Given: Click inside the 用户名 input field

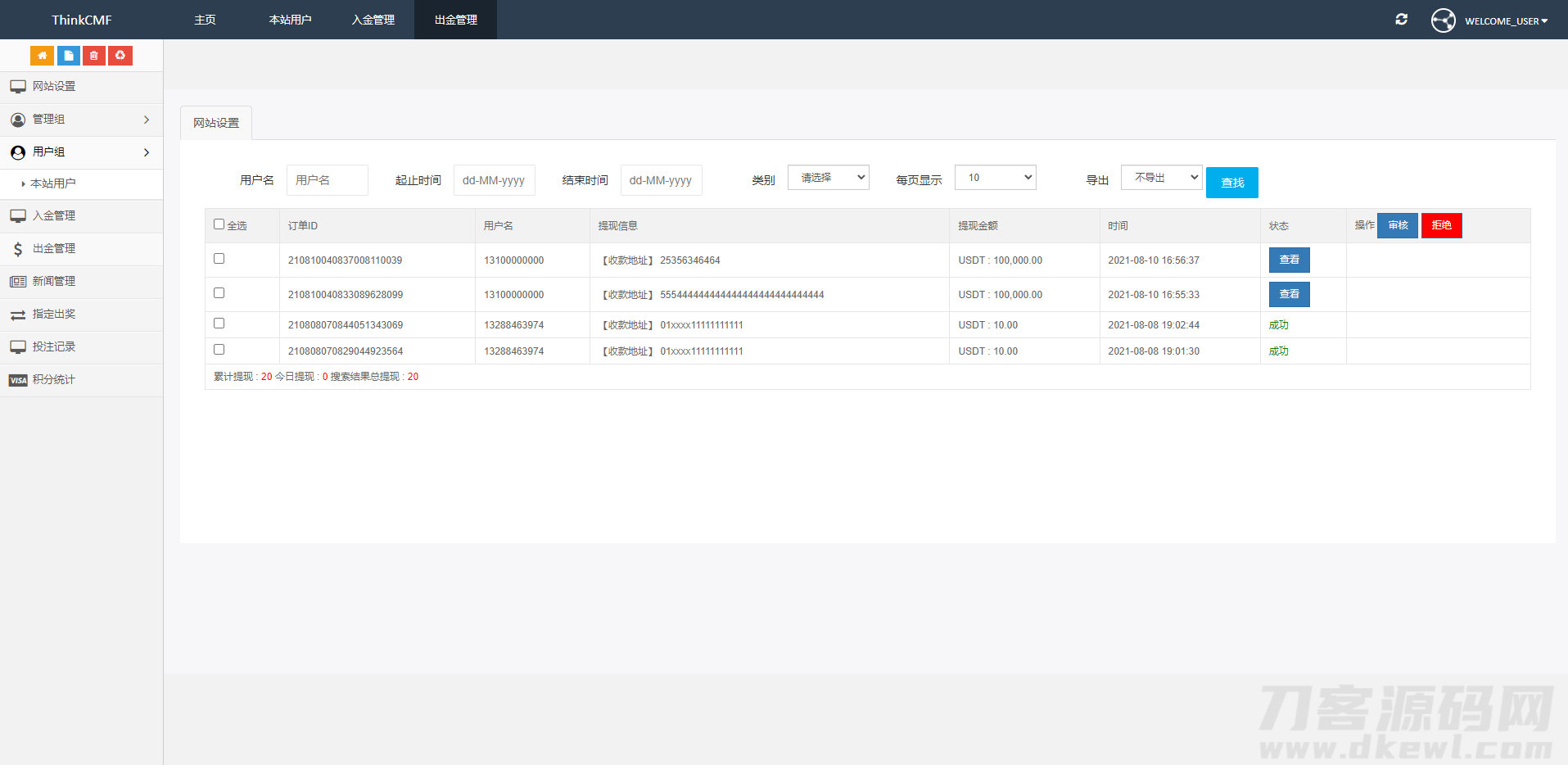Looking at the screenshot, I should click(327, 179).
